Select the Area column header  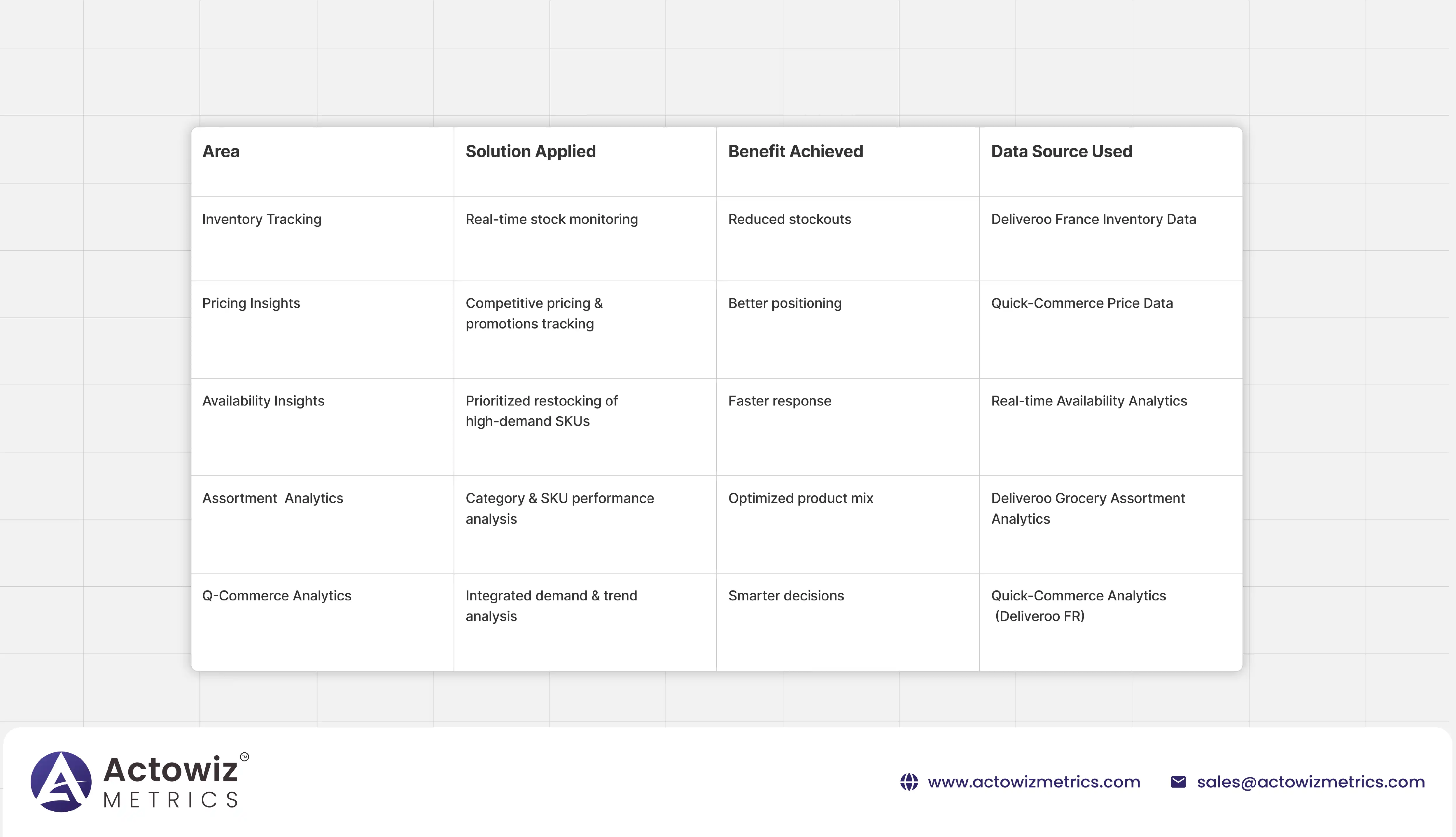(220, 151)
